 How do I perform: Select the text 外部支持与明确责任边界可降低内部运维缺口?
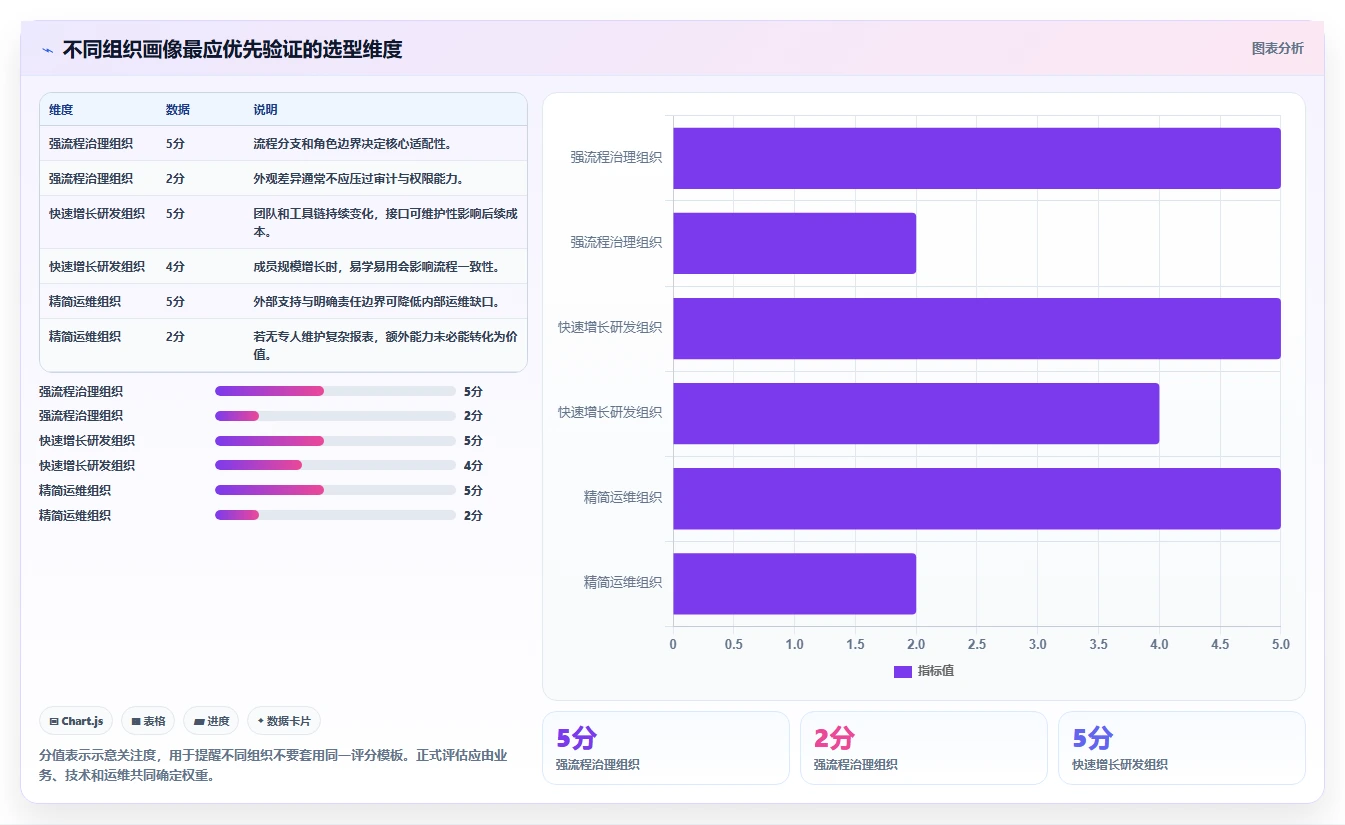pyautogui.click(x=377, y=301)
